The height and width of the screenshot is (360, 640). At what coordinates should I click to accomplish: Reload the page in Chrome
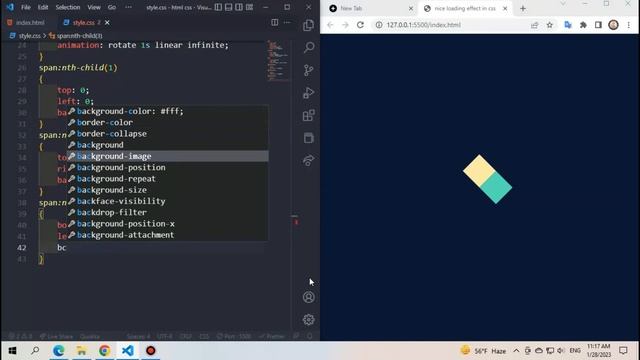pos(360,25)
